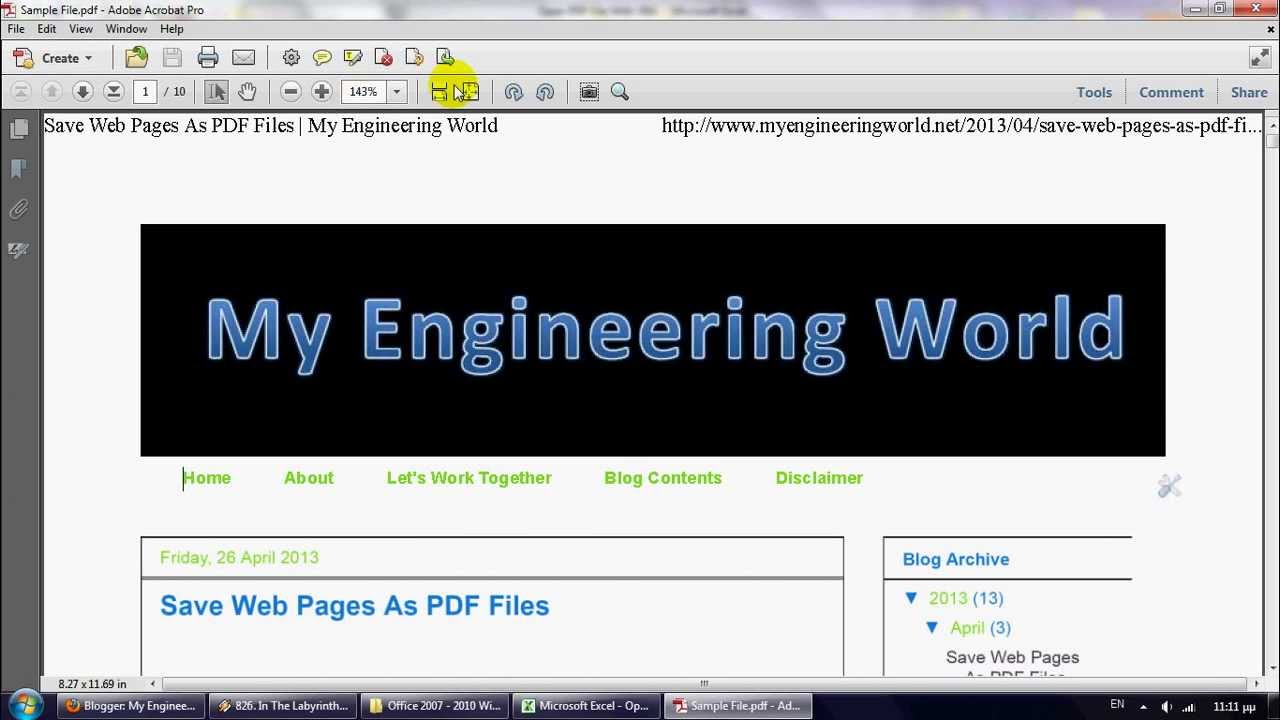Click the 143% zoom value field
1280x720 pixels.
pyautogui.click(x=364, y=92)
